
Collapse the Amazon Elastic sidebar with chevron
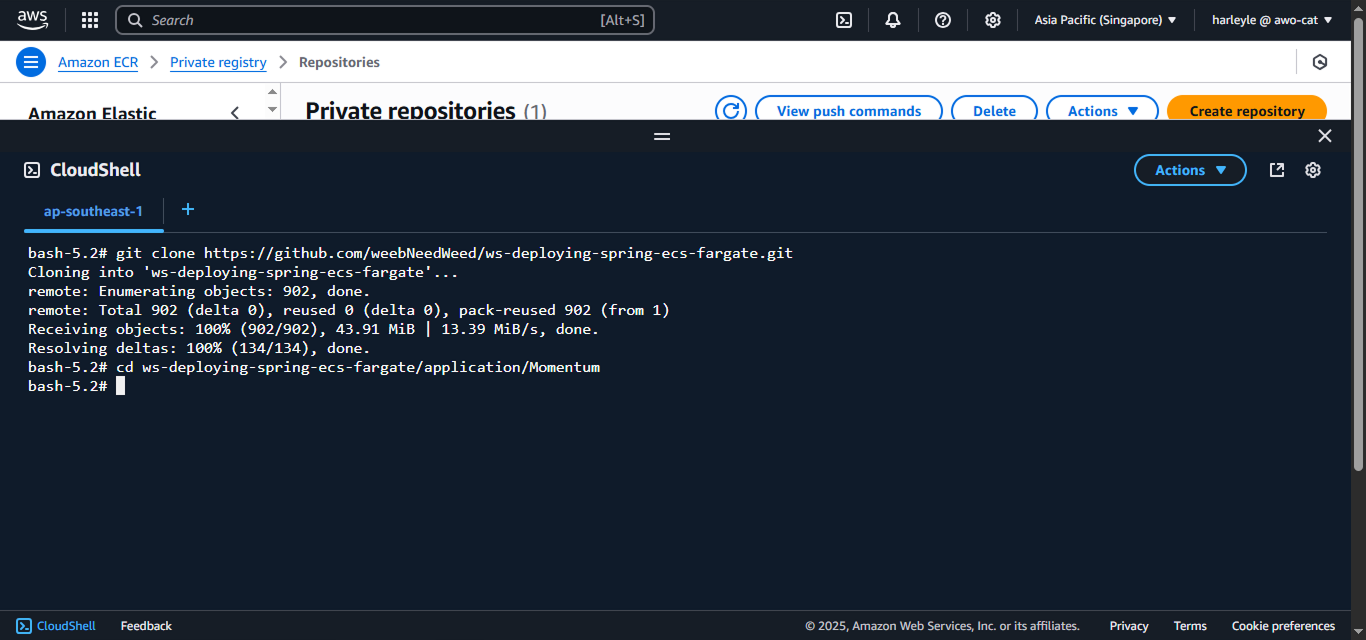point(235,112)
